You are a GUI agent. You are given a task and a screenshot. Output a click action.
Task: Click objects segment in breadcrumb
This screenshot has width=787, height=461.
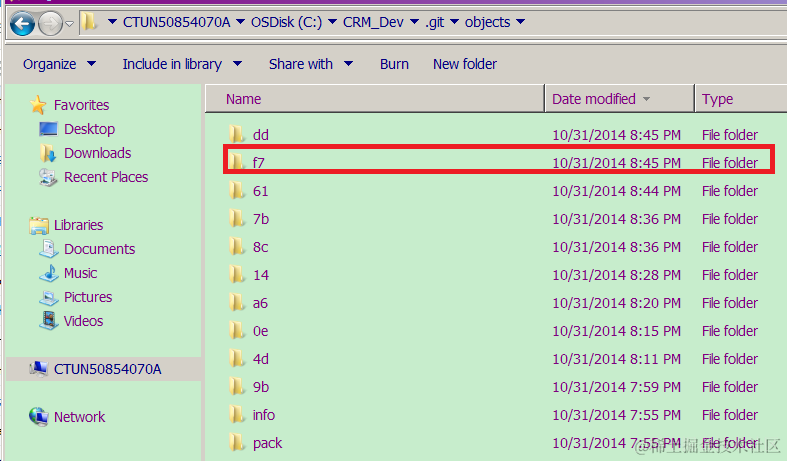tap(487, 22)
